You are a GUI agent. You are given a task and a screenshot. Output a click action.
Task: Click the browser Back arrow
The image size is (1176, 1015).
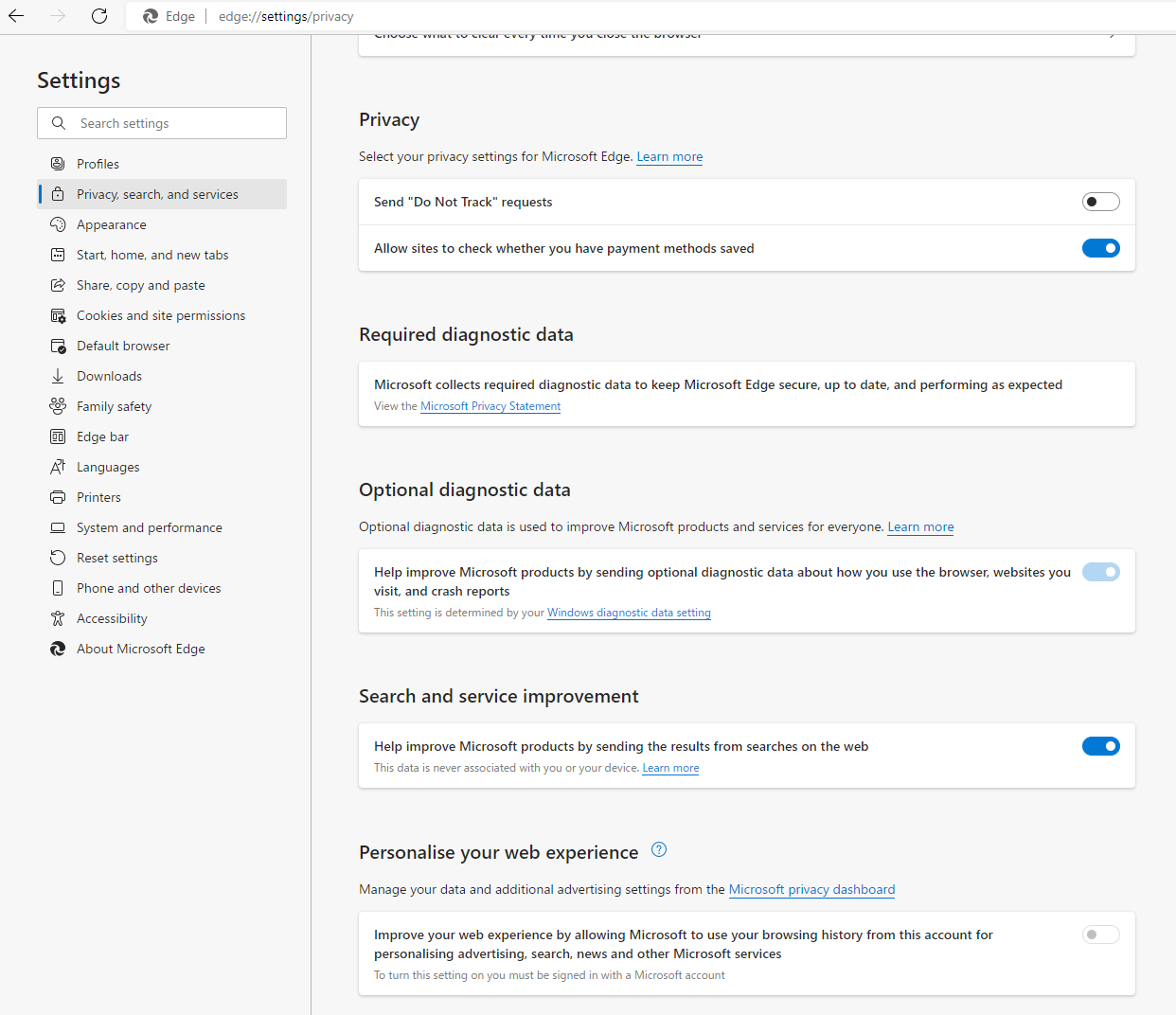(16, 16)
